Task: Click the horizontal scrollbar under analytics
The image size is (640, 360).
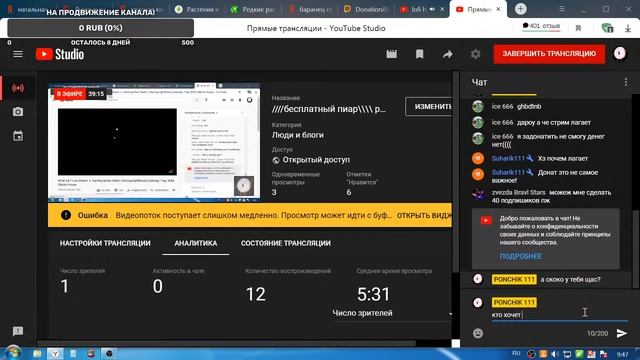Action: pos(227,343)
